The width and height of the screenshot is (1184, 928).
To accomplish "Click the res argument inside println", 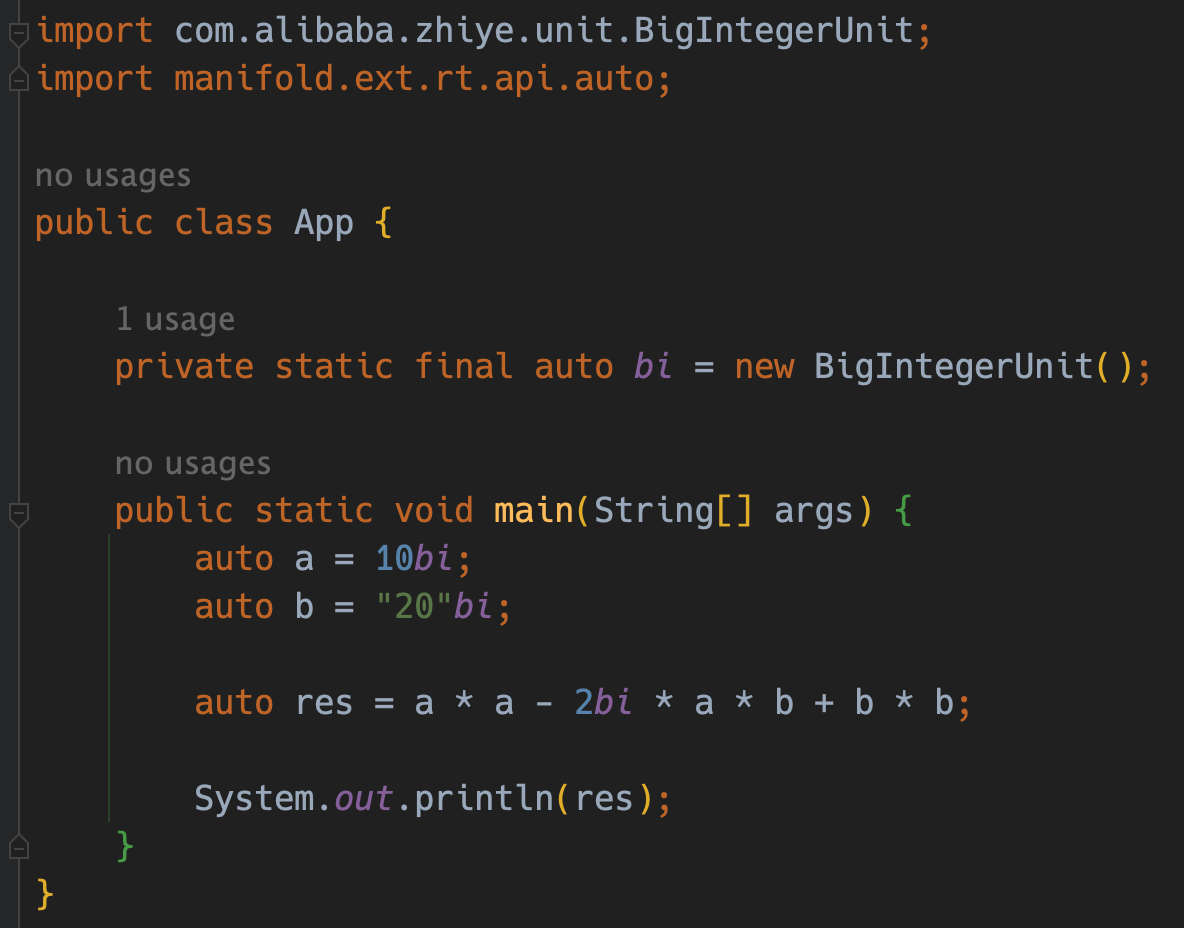I will pos(604,798).
